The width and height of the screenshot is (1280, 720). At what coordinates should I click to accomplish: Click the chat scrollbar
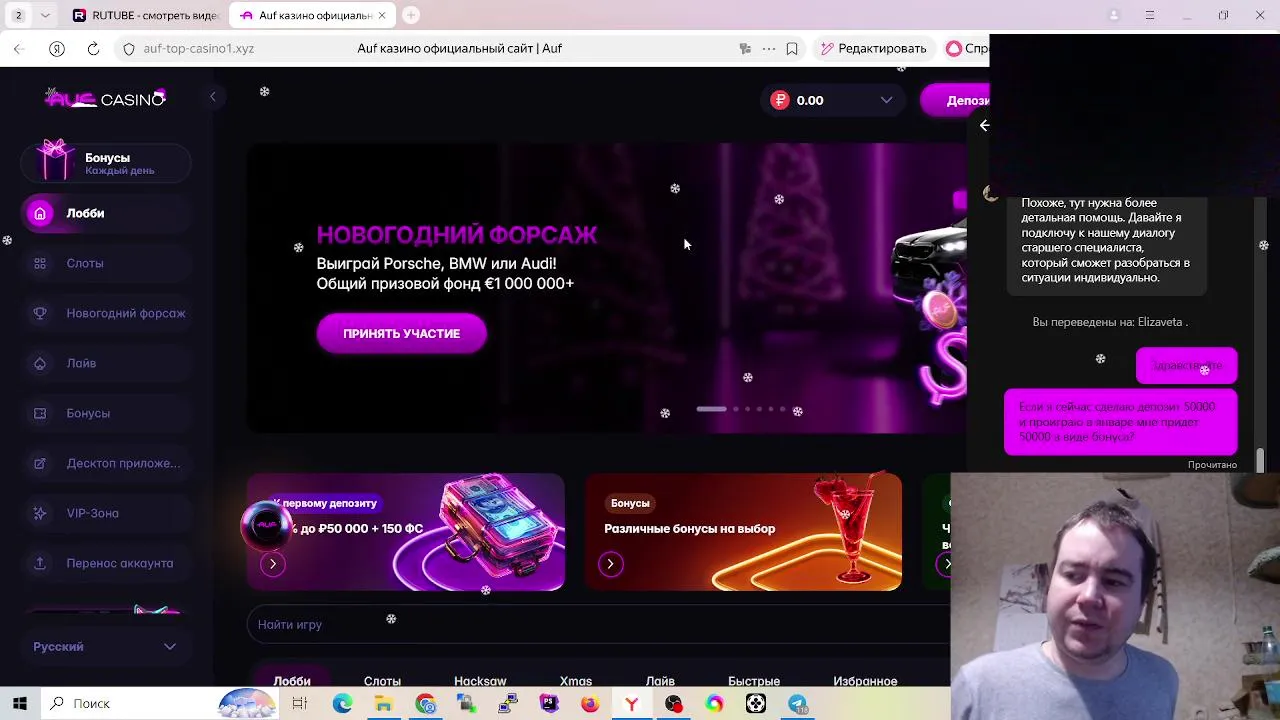click(x=1260, y=459)
